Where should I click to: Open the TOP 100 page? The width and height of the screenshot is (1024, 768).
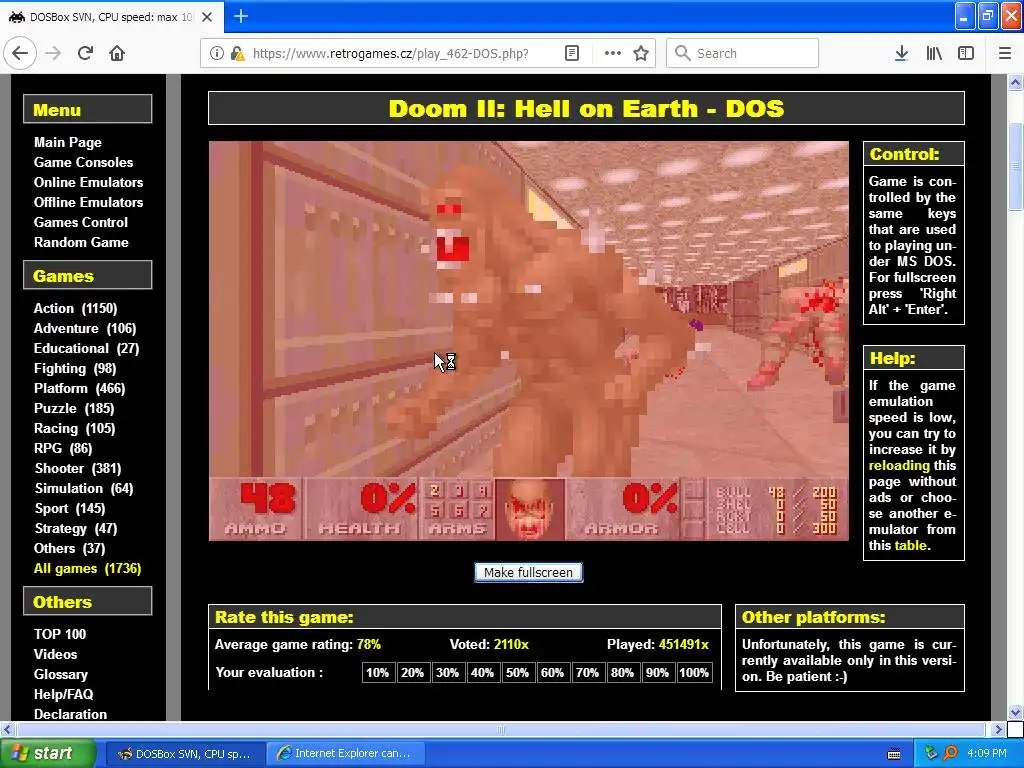[x=60, y=634]
